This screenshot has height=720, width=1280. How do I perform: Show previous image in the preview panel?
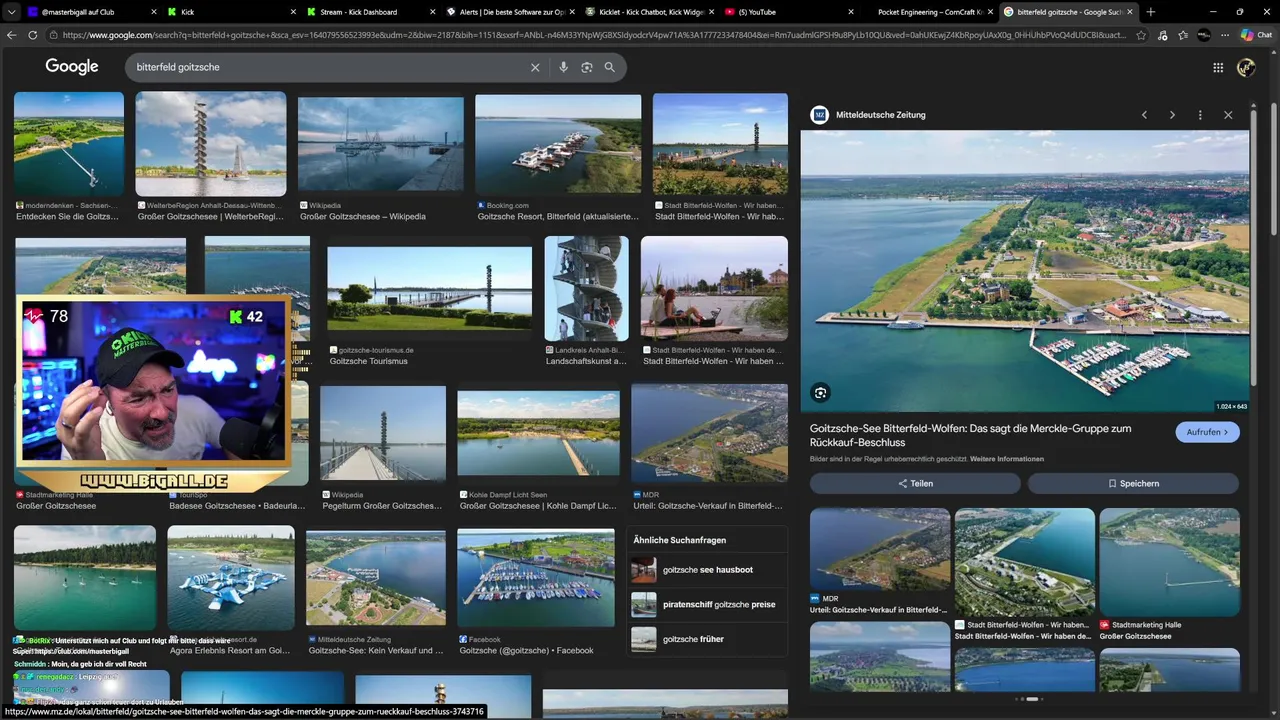click(1145, 115)
